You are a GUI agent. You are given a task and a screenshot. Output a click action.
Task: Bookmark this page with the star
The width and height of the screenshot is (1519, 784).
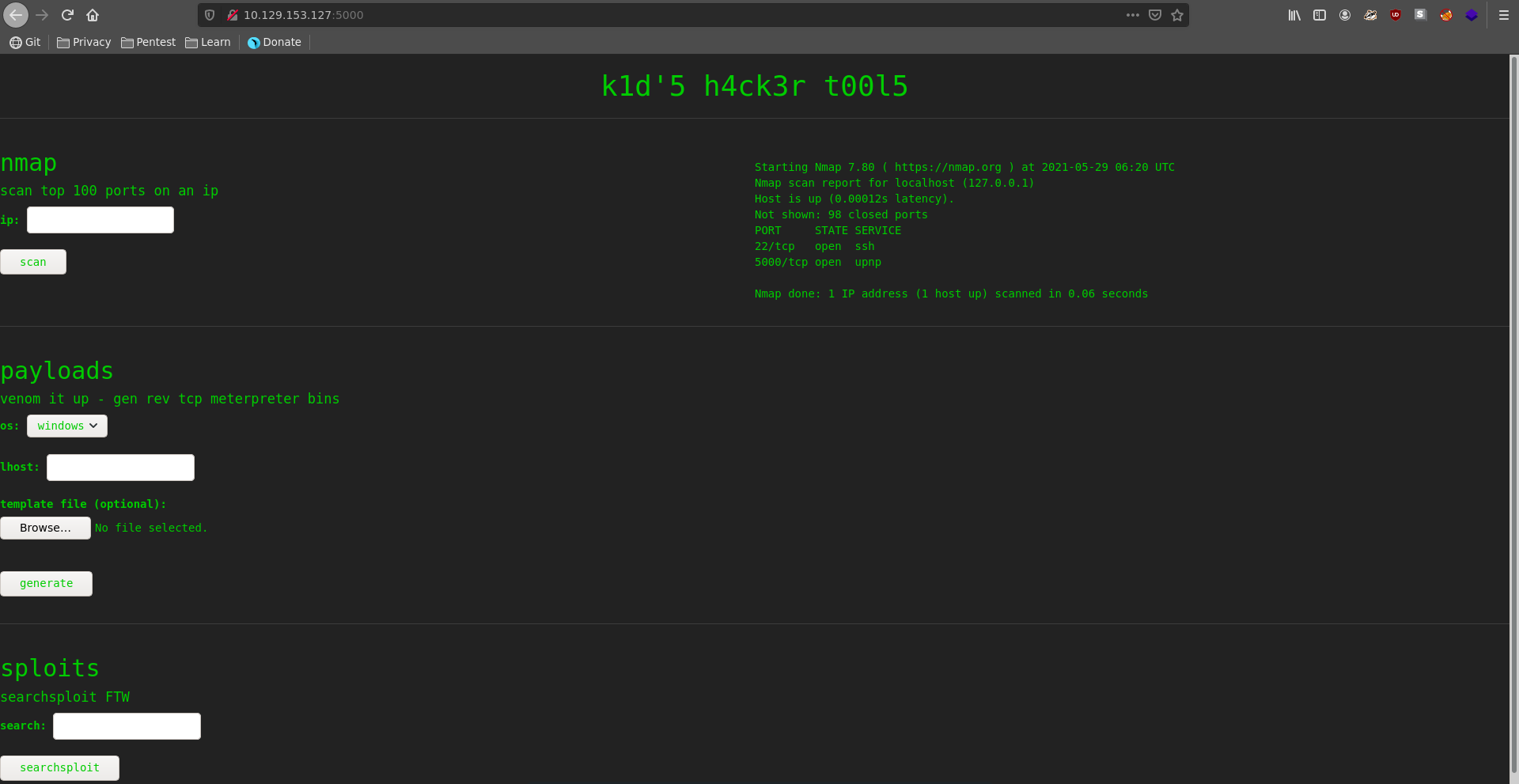[1177, 15]
